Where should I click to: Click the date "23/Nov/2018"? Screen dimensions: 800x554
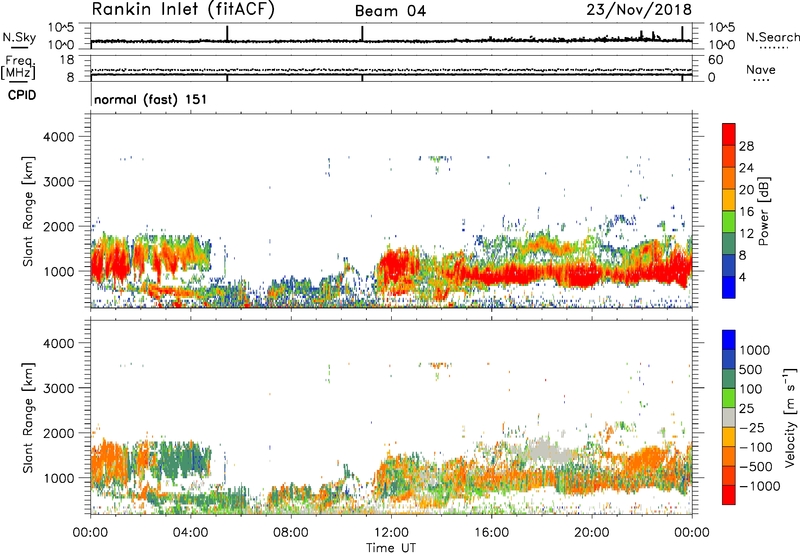(639, 9)
